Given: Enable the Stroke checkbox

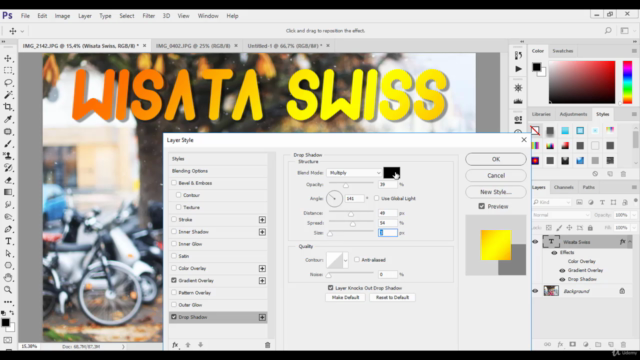Looking at the screenshot, I should pos(174,220).
